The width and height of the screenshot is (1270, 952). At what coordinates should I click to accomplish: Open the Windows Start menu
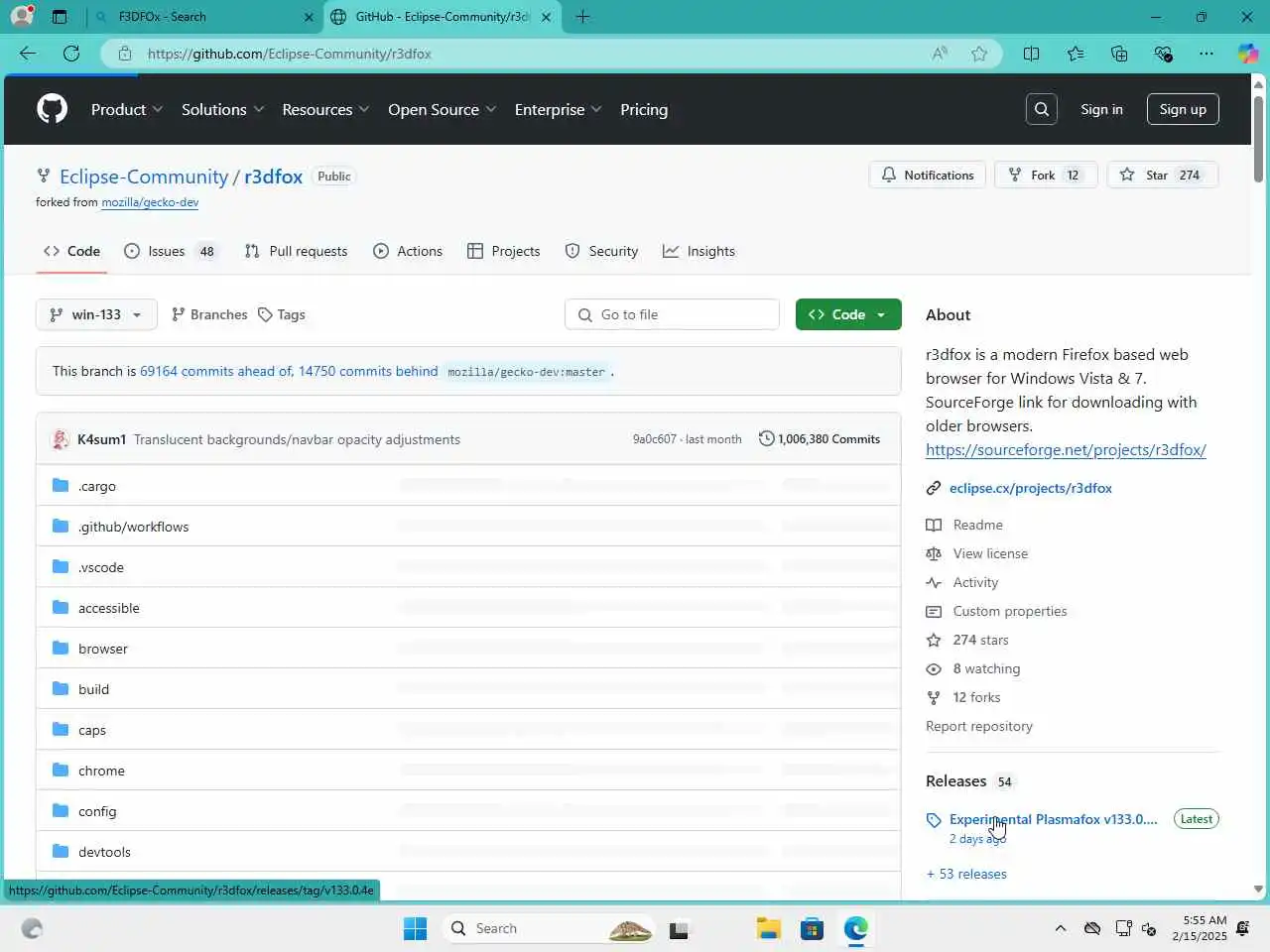pyautogui.click(x=415, y=928)
